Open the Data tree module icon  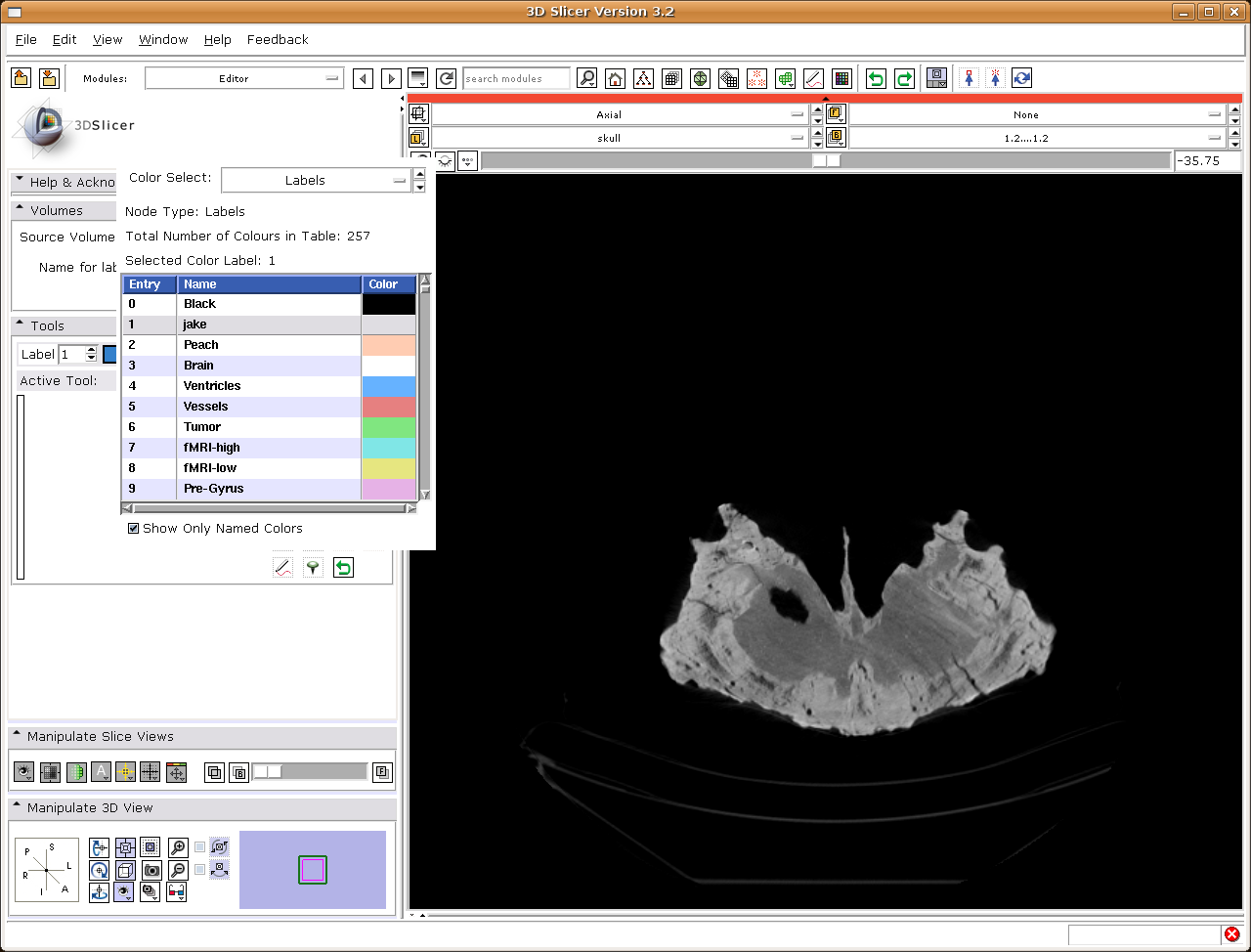coord(643,78)
